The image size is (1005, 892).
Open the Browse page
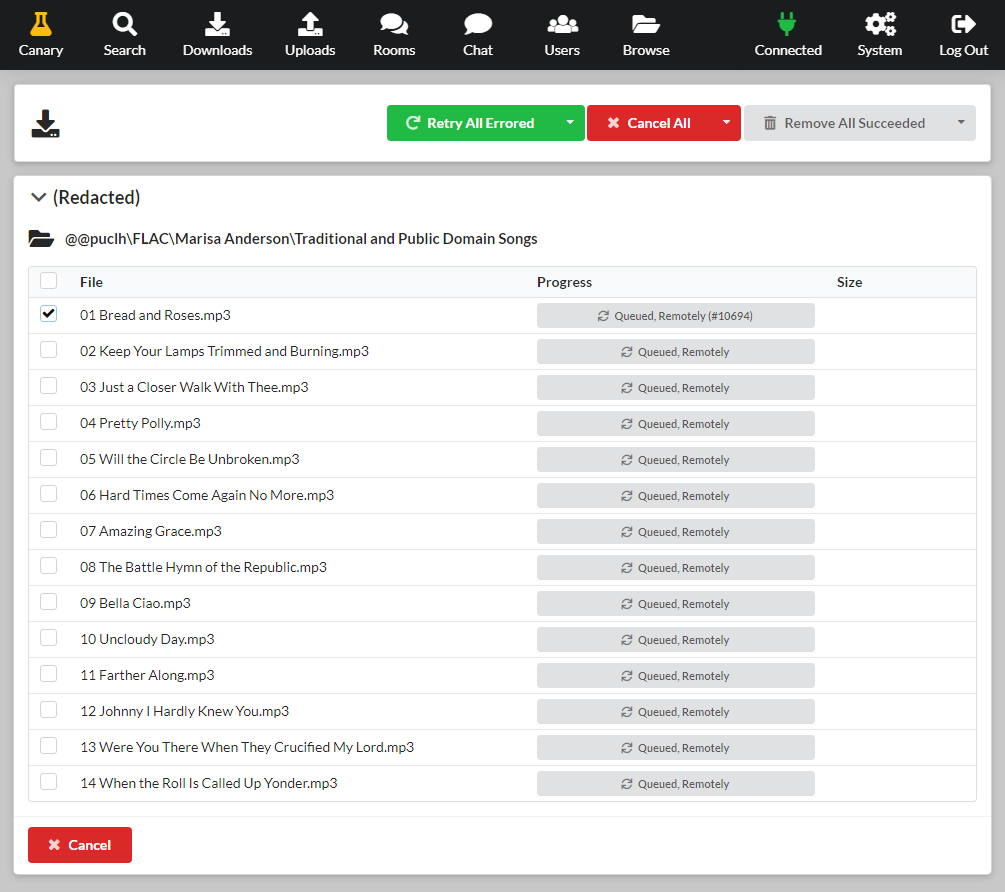coord(645,34)
